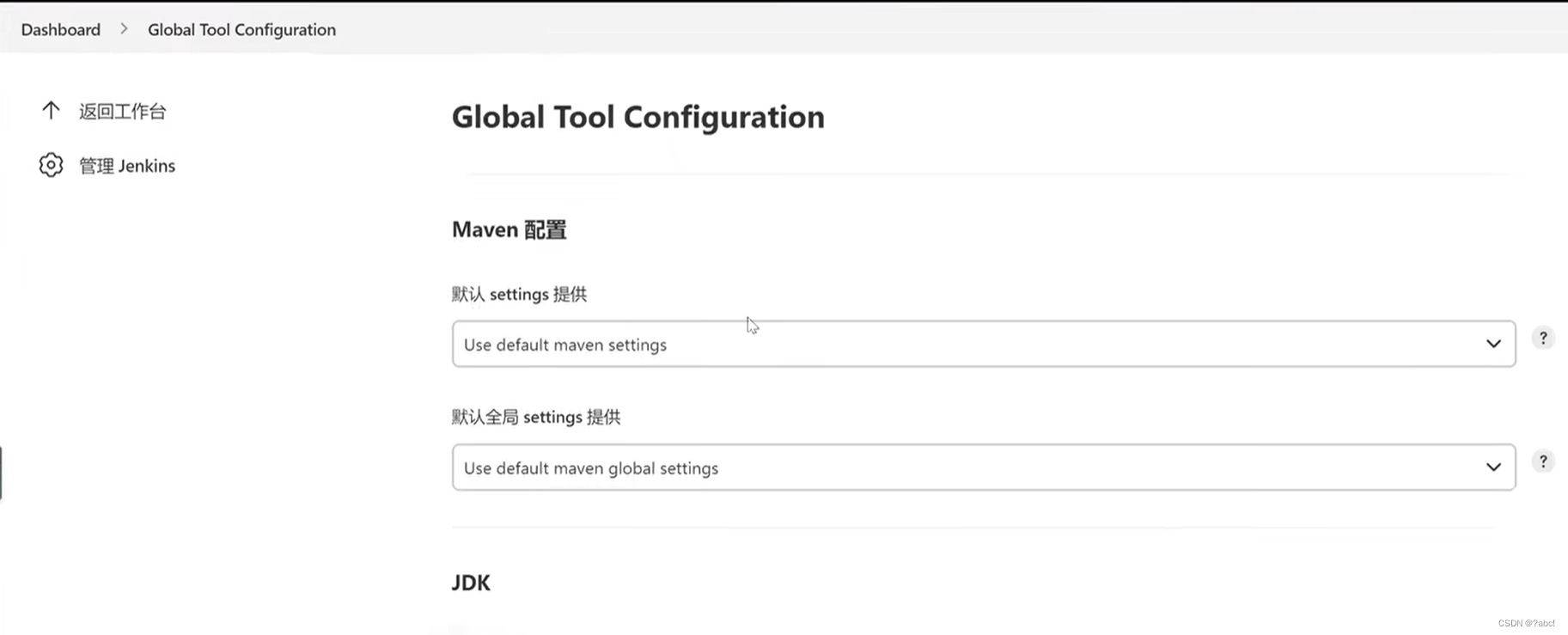Viewport: 1568px width, 635px height.
Task: Click the Maven 配置 section heading
Action: coord(509,229)
